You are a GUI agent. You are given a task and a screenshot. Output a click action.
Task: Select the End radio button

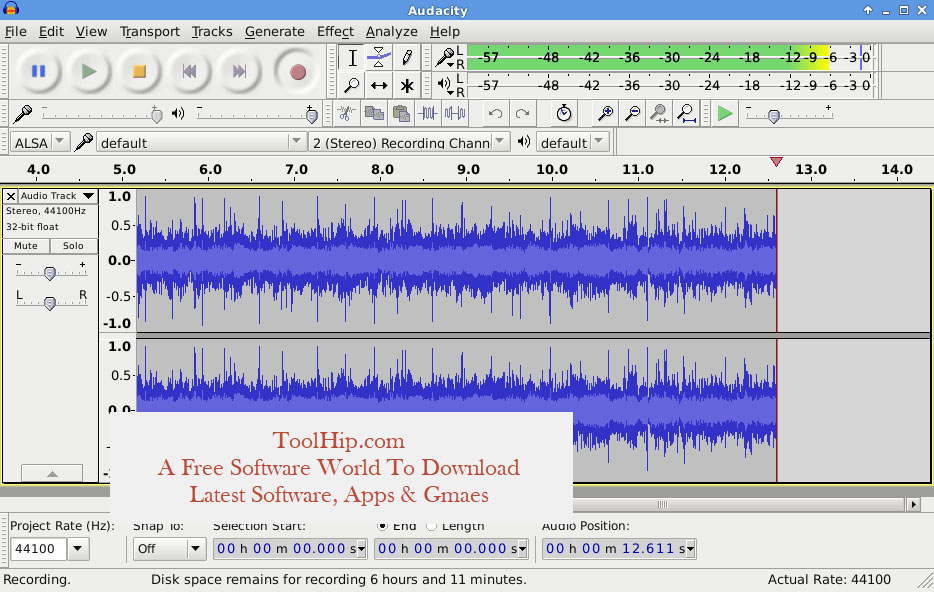382,526
